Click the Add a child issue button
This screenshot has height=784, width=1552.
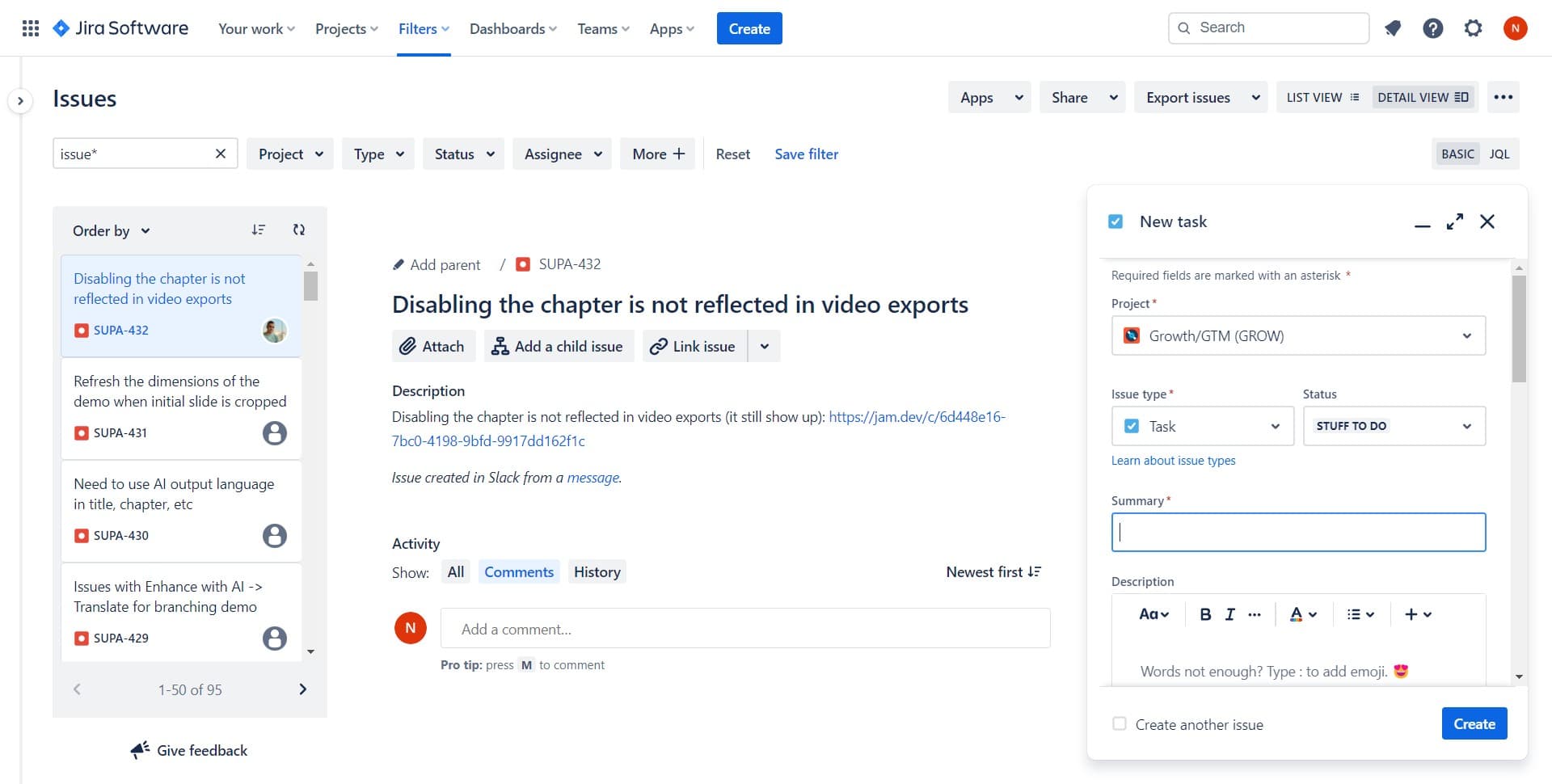(559, 347)
